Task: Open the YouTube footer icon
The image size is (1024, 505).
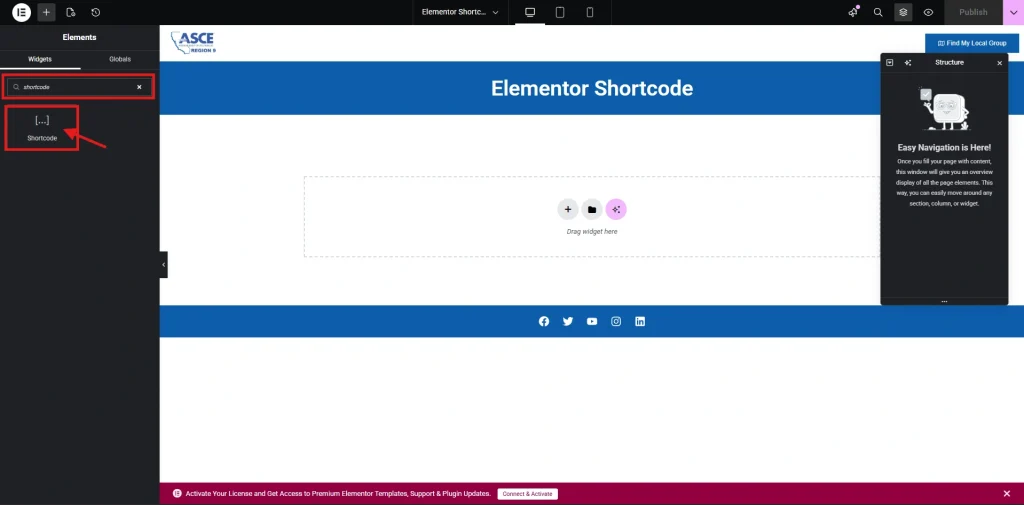Action: [592, 321]
